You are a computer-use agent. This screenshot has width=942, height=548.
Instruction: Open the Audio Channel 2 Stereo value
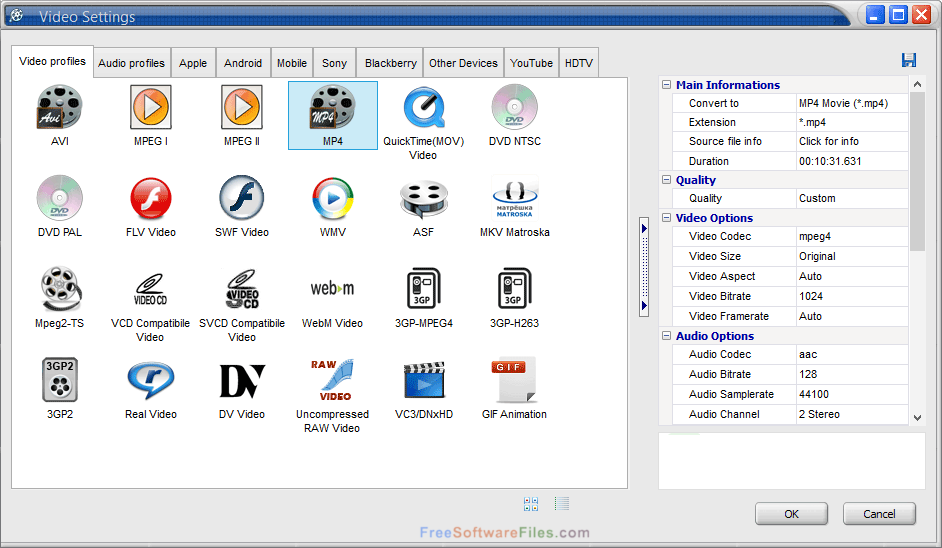(x=852, y=414)
